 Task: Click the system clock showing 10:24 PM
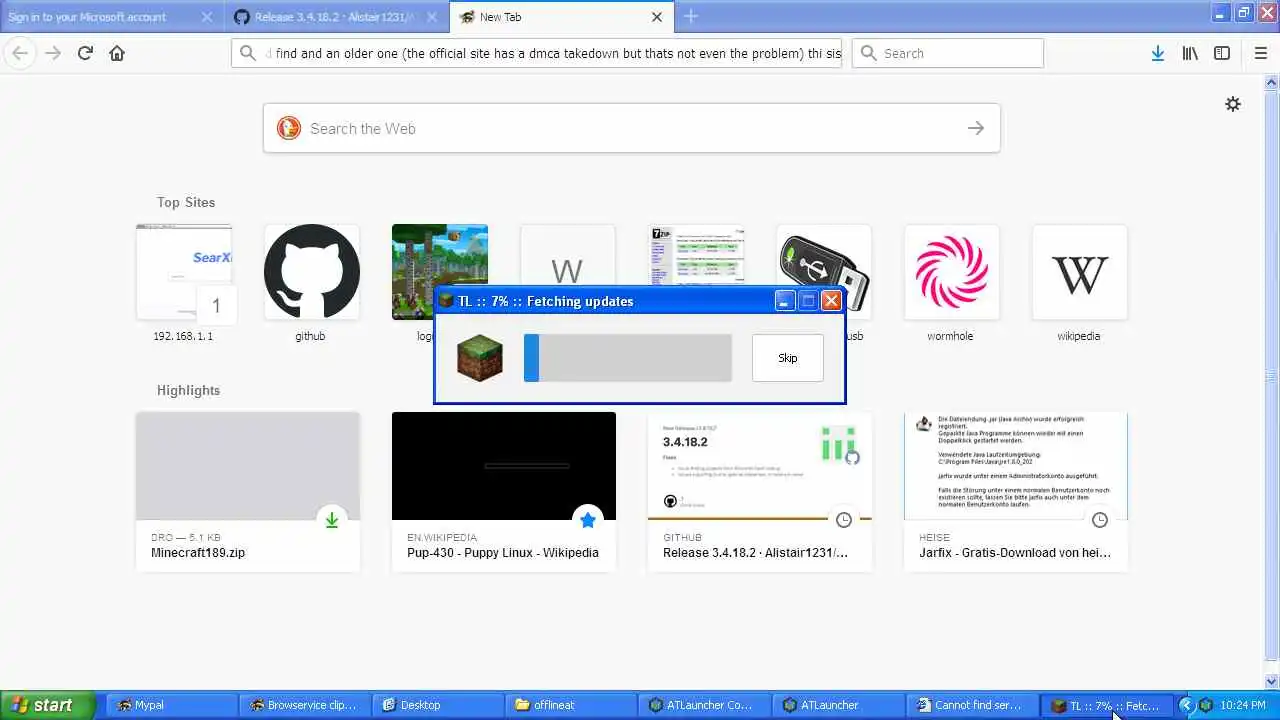point(1243,705)
